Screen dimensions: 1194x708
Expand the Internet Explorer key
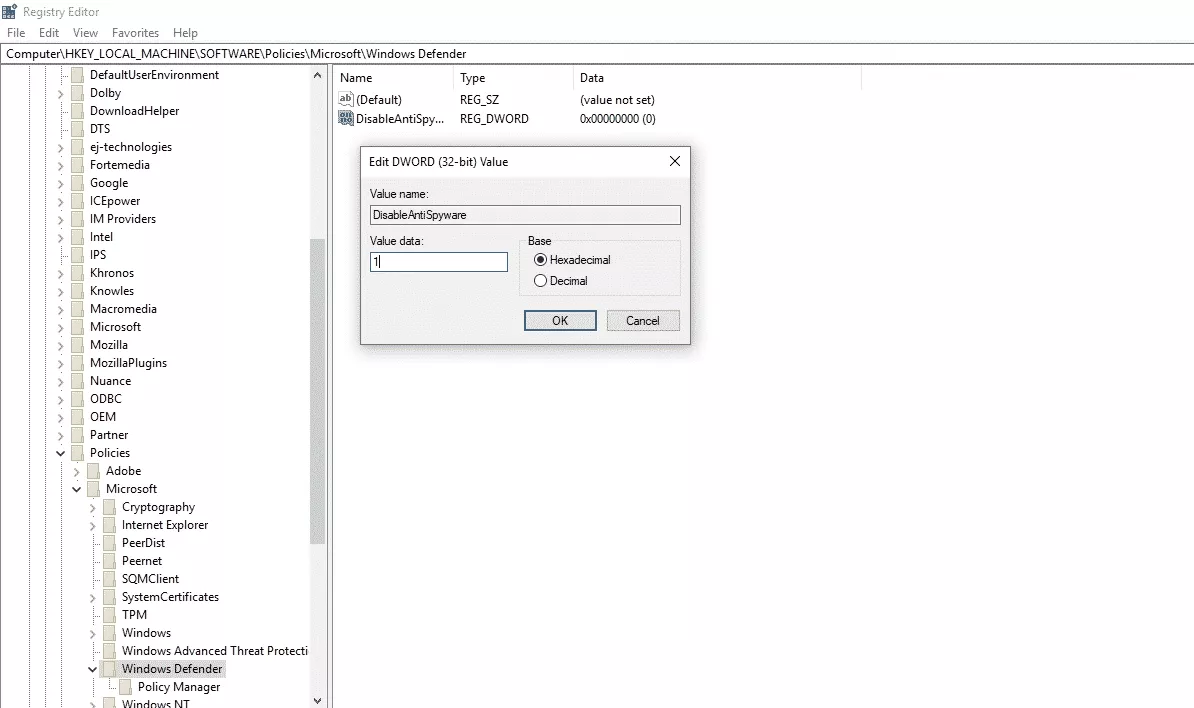[93, 525]
